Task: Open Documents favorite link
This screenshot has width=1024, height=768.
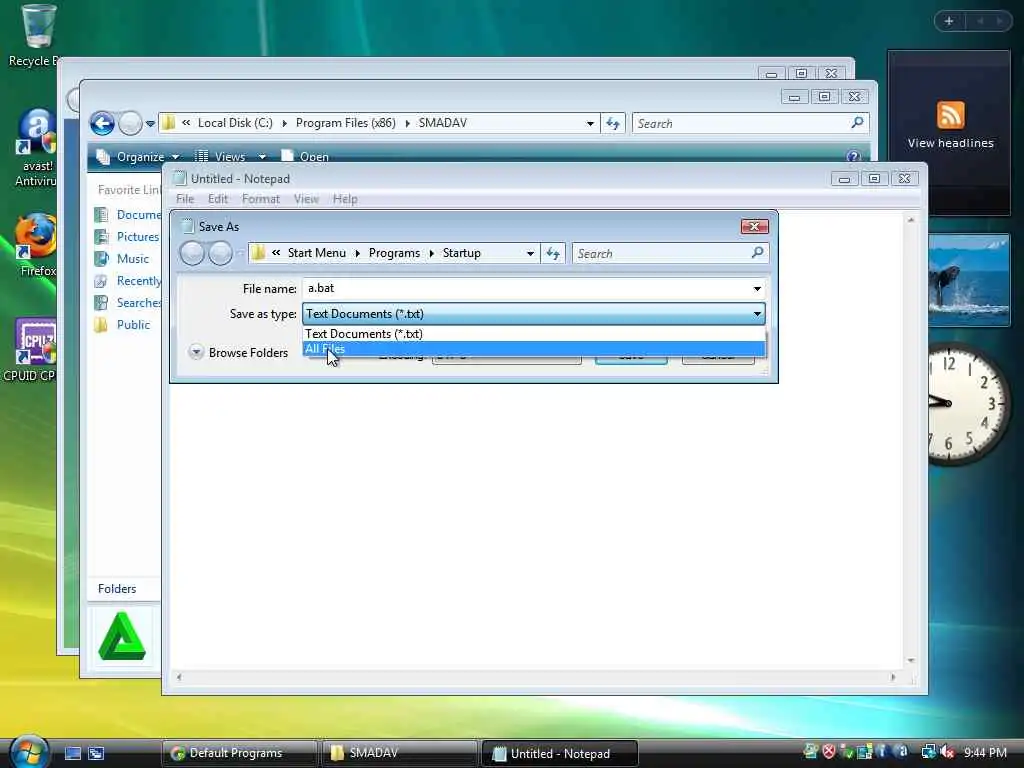Action: coord(128,215)
